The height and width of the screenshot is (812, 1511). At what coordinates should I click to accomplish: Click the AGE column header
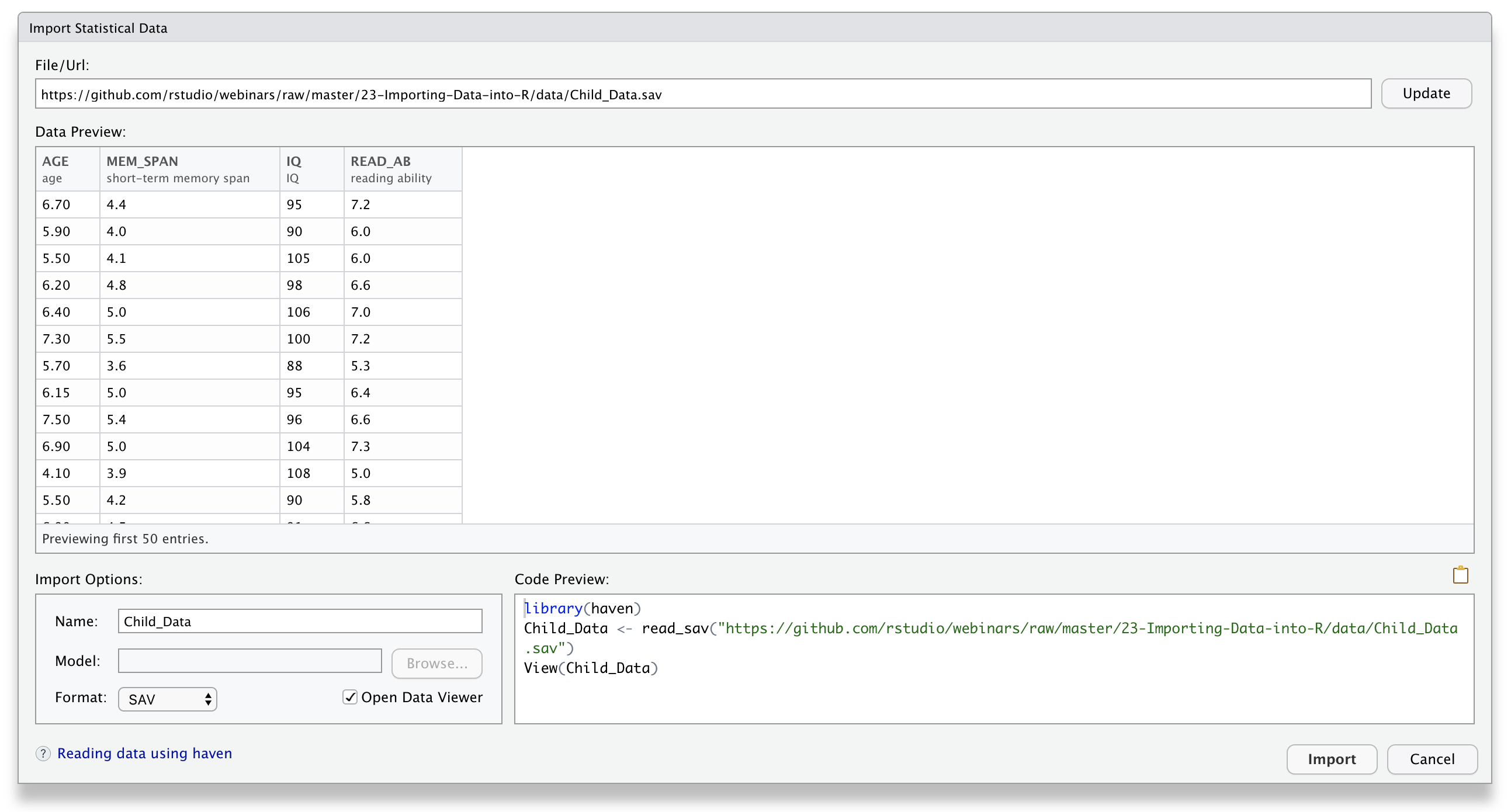67,169
